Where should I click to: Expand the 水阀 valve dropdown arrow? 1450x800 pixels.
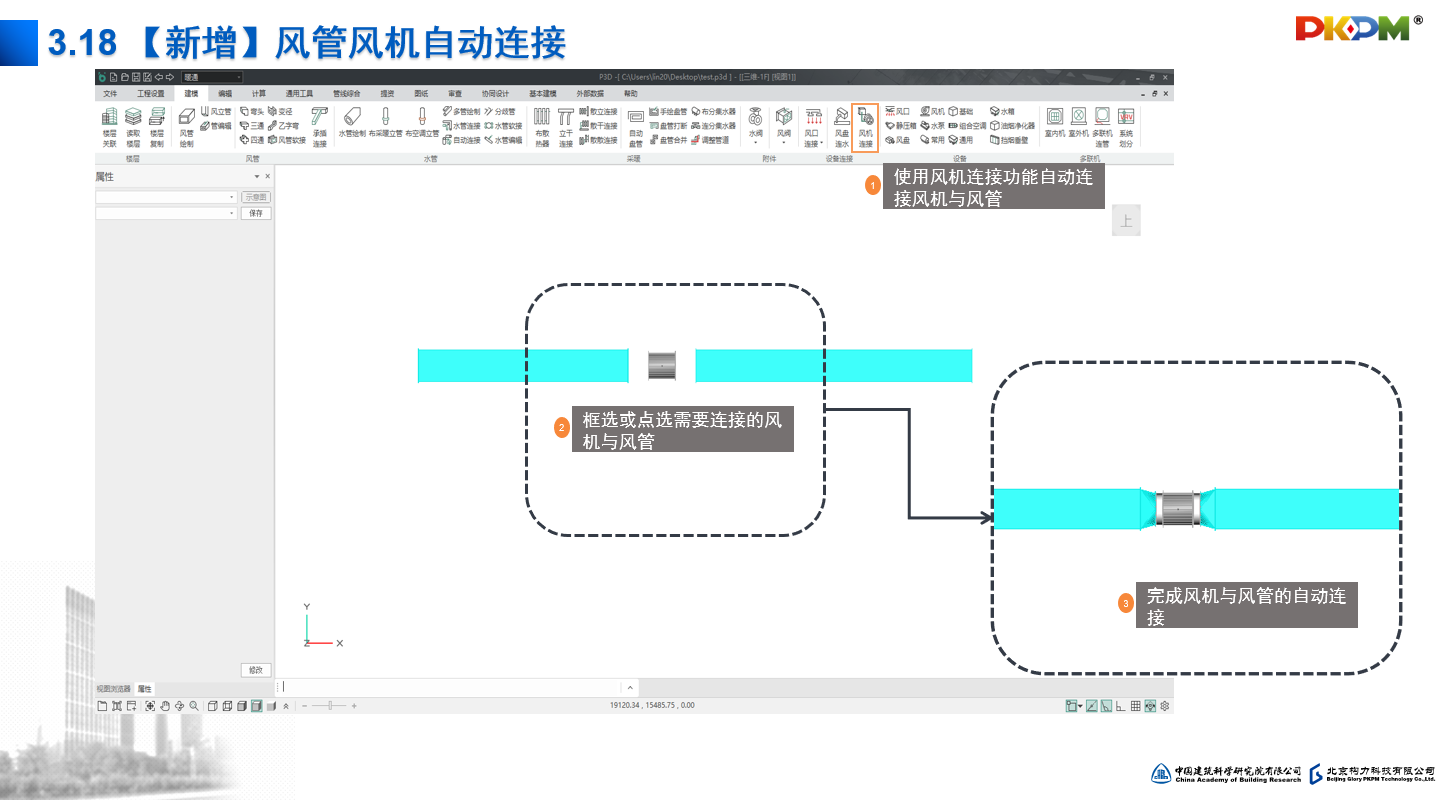[x=755, y=143]
